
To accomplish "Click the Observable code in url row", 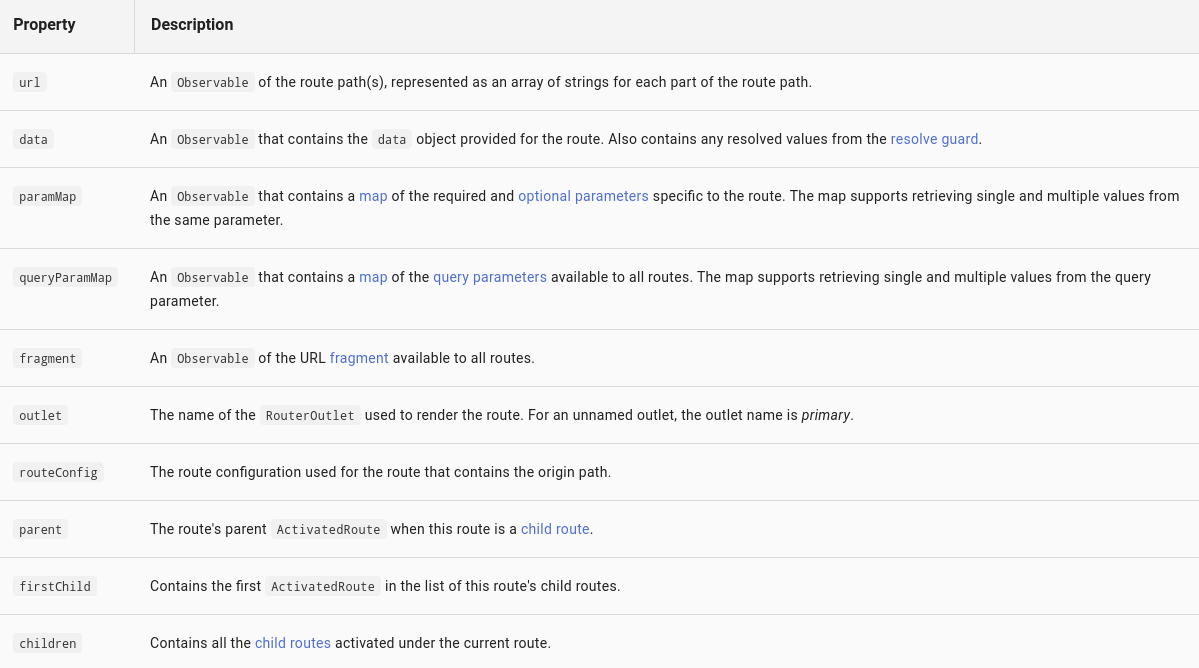I will (x=213, y=83).
